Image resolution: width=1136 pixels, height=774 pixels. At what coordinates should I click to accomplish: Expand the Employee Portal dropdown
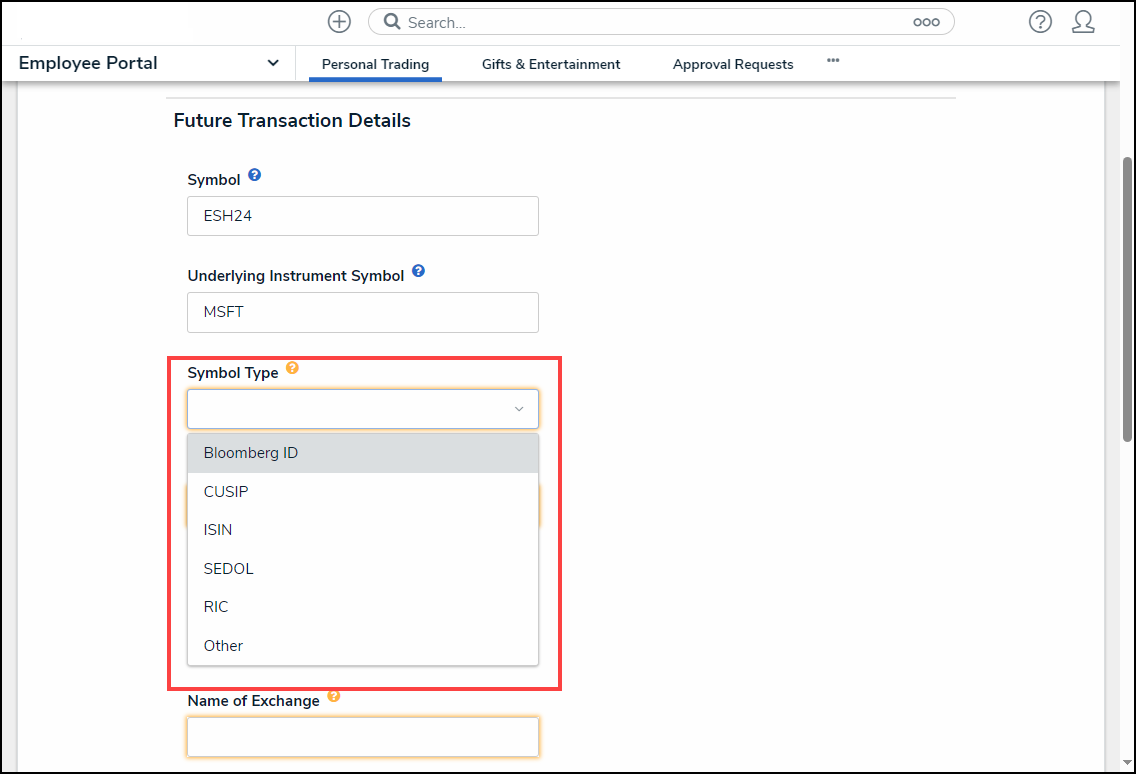click(x=273, y=63)
